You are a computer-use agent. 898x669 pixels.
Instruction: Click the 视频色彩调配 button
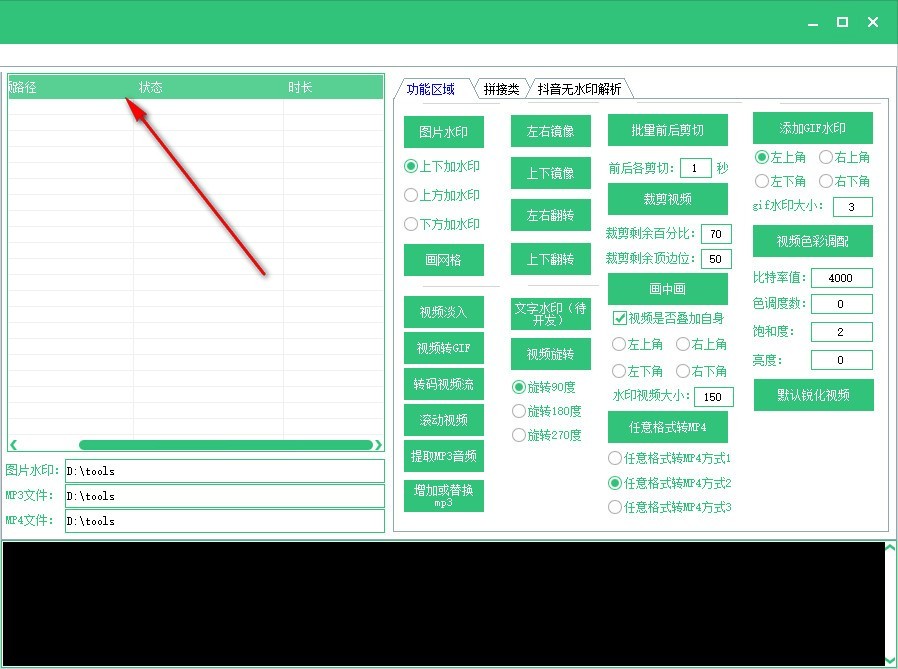tap(813, 241)
